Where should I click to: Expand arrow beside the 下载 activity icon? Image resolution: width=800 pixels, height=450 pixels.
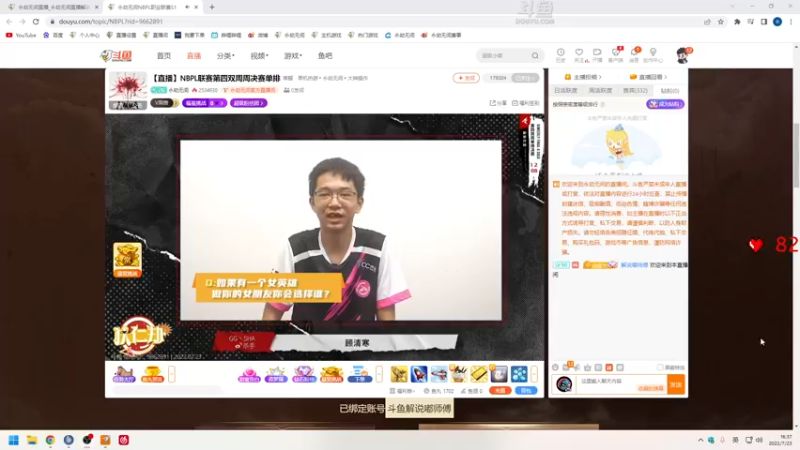(x=379, y=374)
